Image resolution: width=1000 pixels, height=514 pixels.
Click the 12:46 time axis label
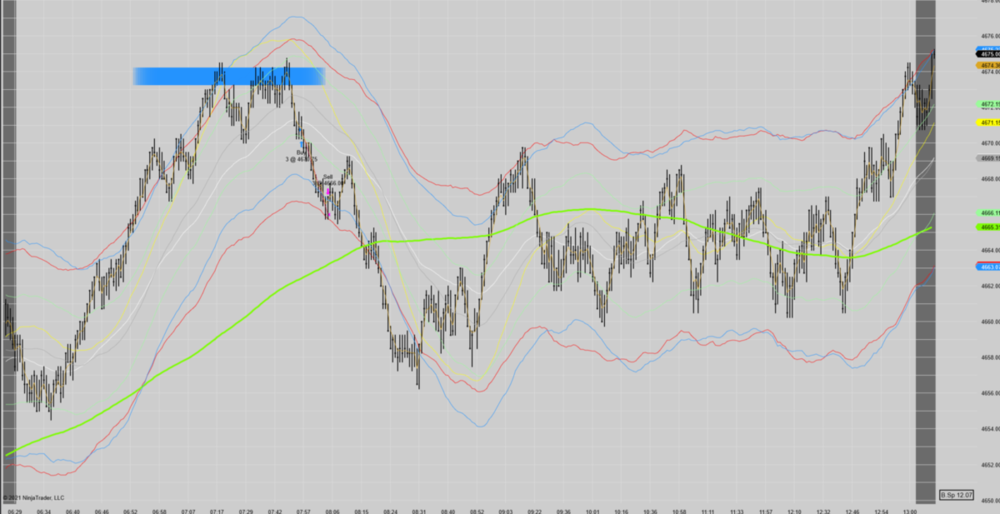click(x=852, y=509)
